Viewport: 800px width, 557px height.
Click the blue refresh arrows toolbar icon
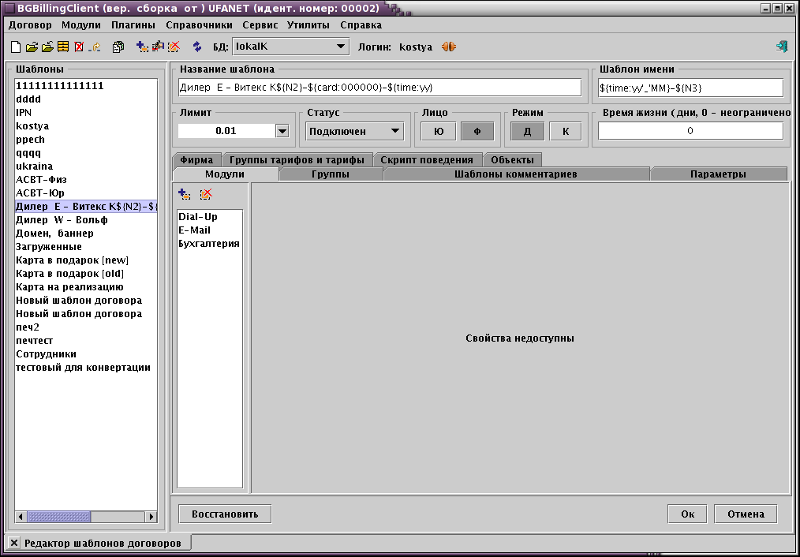[197, 46]
